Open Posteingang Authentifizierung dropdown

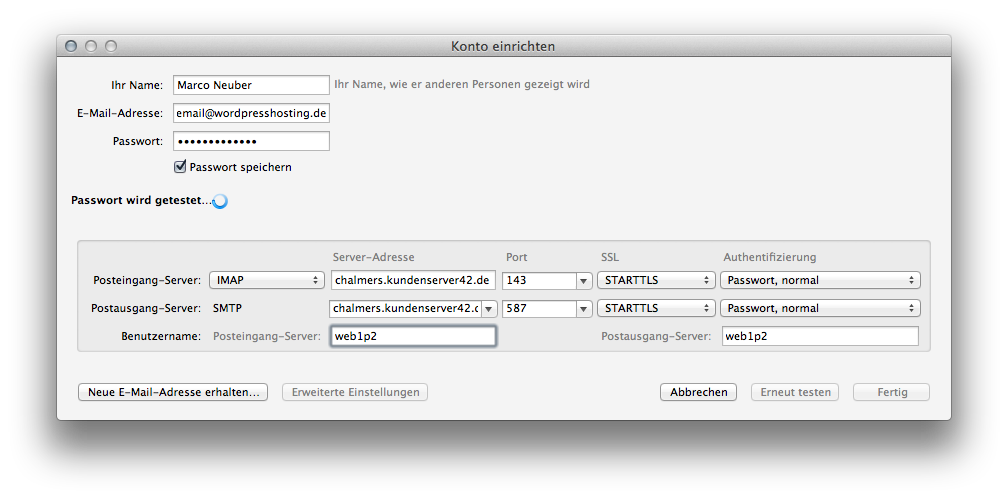pos(820,280)
